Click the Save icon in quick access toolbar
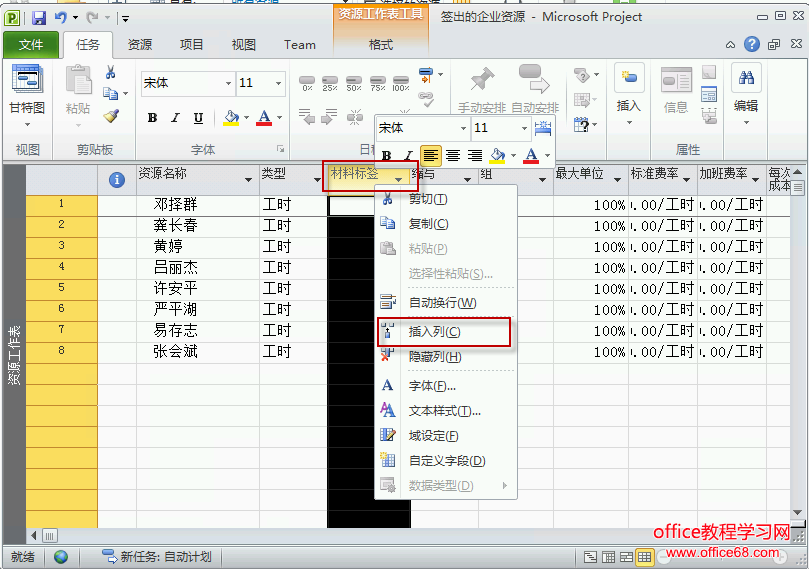Screen dimensions: 809x569 click(39, 18)
